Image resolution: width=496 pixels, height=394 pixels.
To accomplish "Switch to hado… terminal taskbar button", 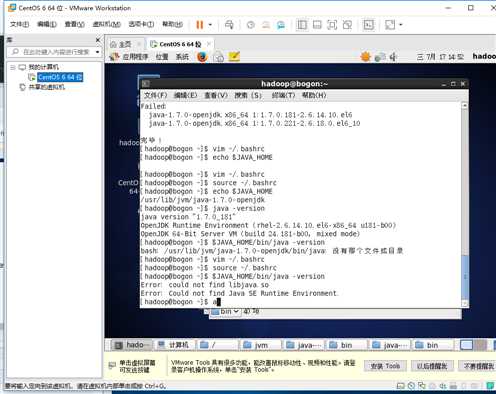I will (x=131, y=345).
